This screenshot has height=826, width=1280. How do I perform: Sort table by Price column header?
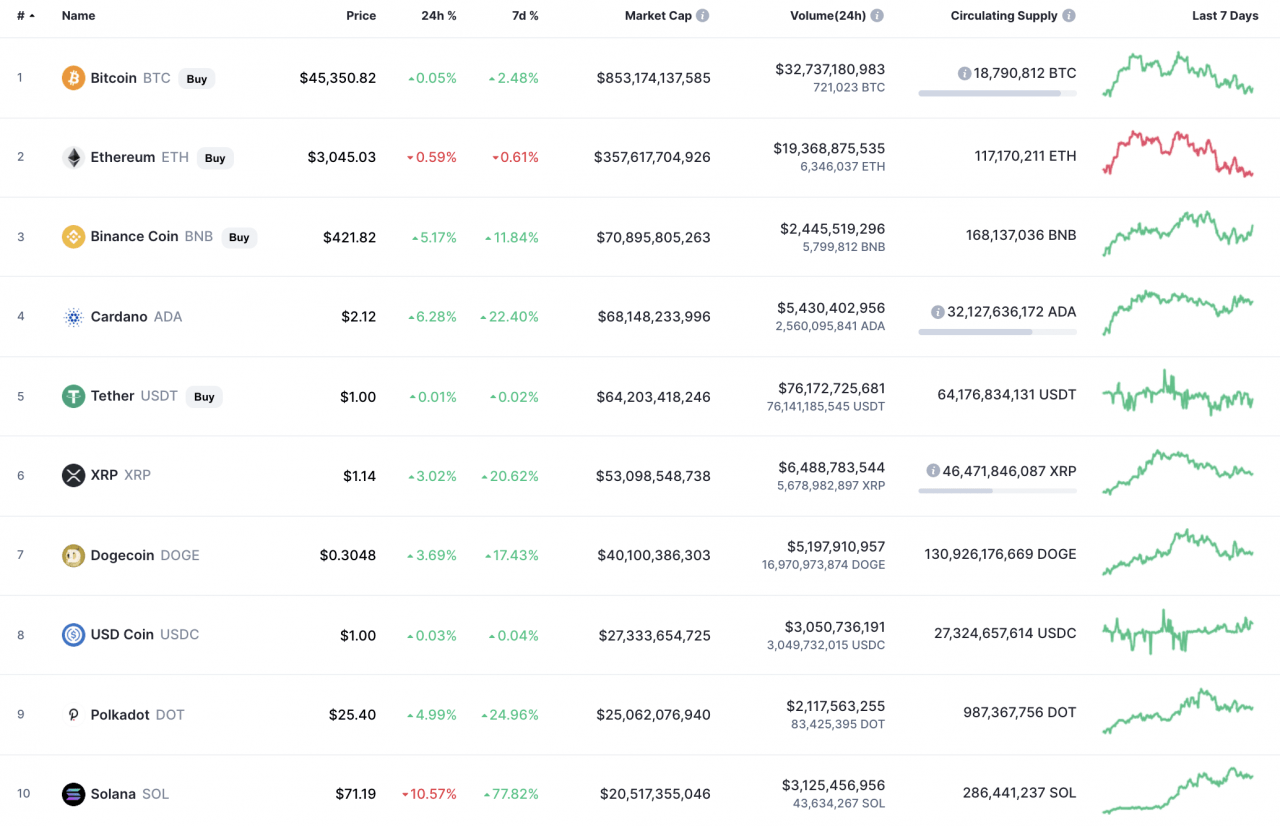[361, 16]
